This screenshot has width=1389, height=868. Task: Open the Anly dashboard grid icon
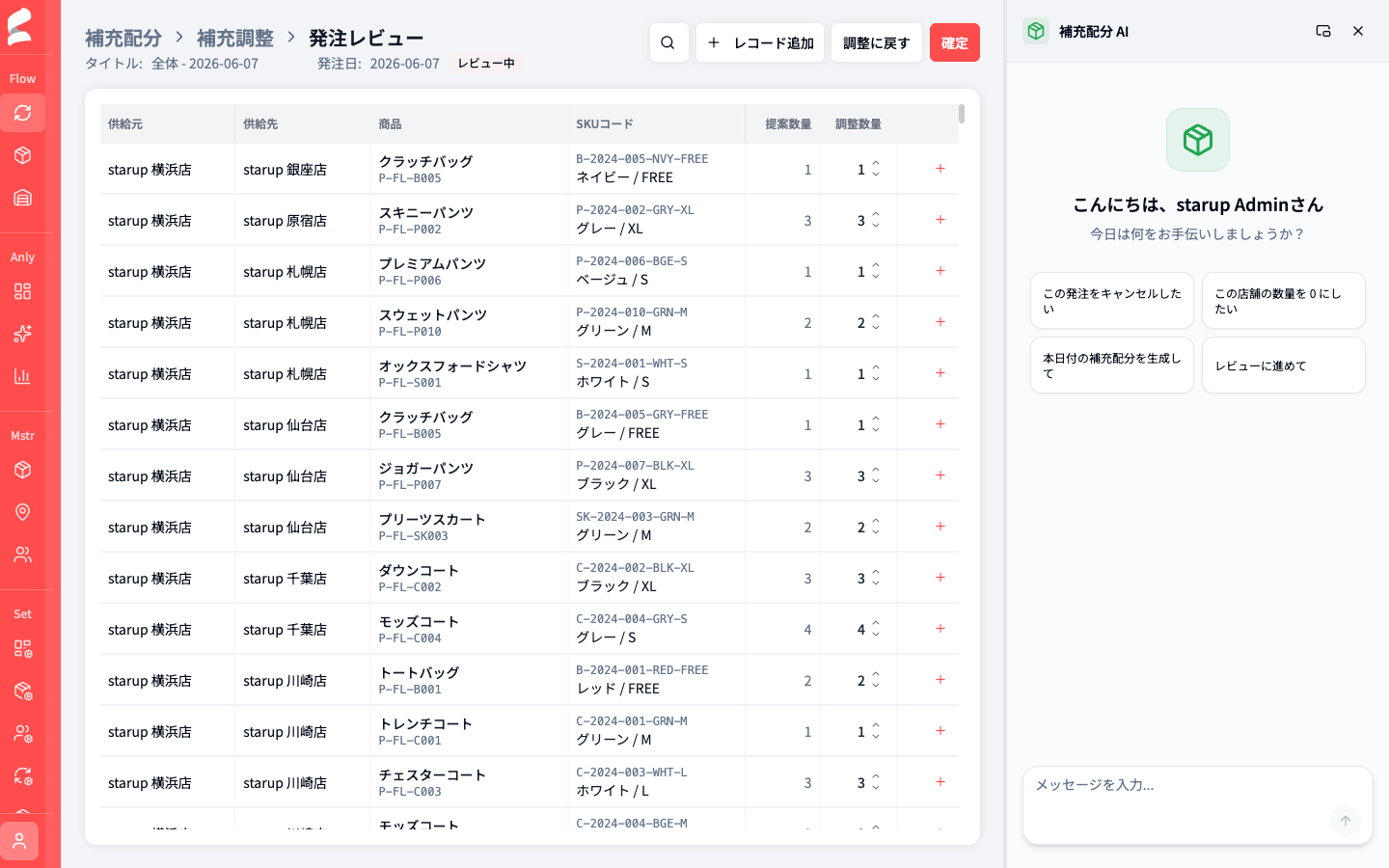(22, 291)
